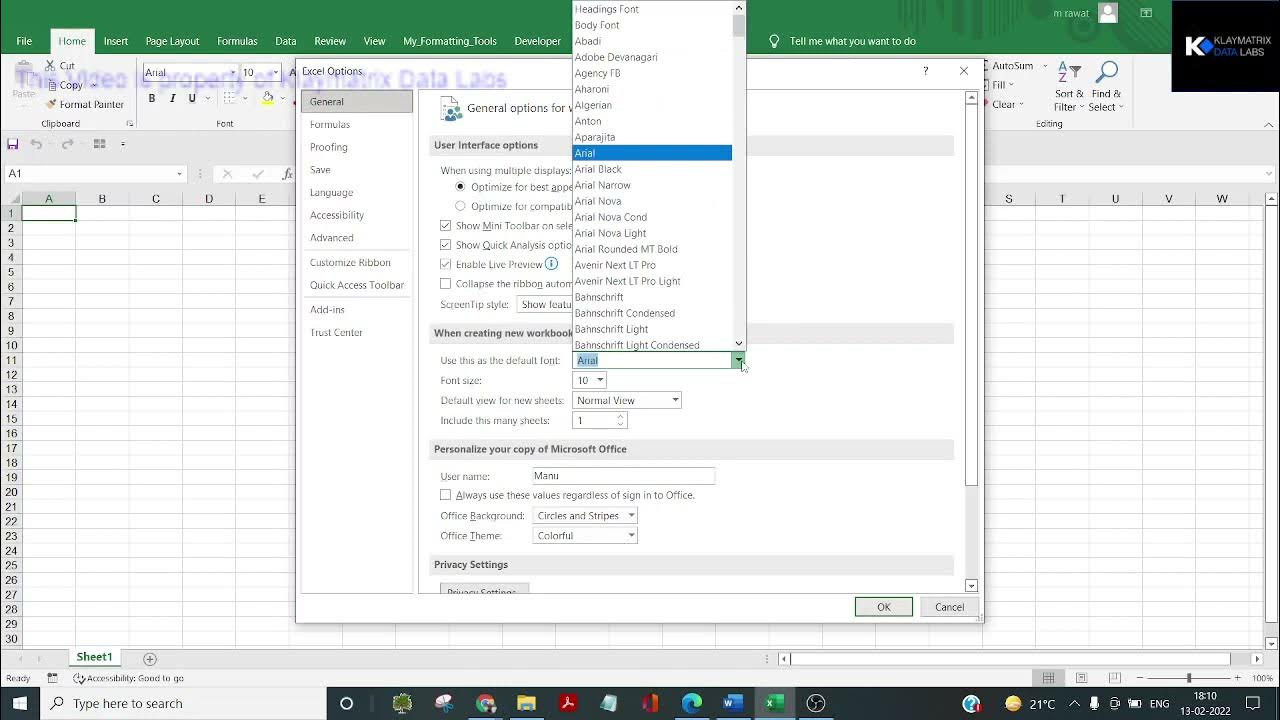Click the Insert Function fx icon
1280x720 pixels.
287,174
